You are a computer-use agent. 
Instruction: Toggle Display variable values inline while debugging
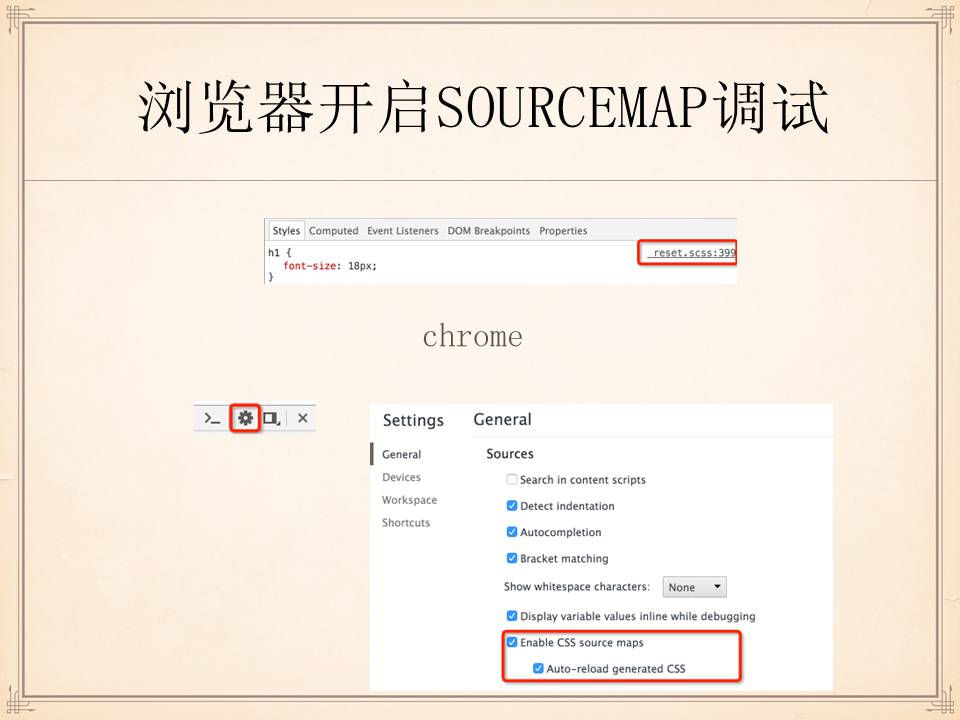(512, 616)
